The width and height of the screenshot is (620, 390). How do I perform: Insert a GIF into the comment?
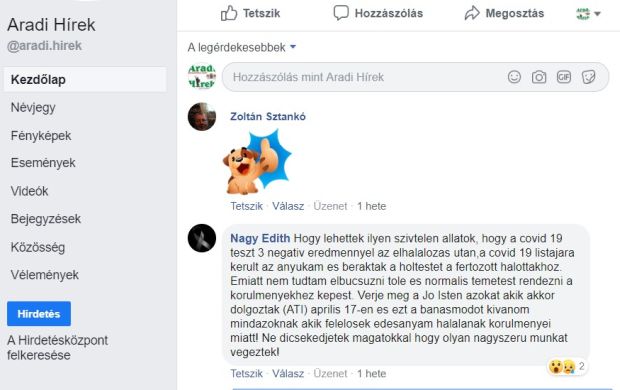(x=563, y=77)
